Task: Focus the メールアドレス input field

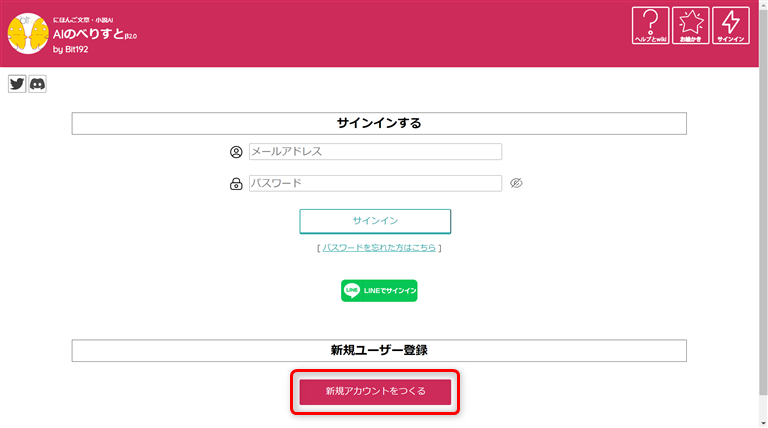Action: click(x=375, y=152)
